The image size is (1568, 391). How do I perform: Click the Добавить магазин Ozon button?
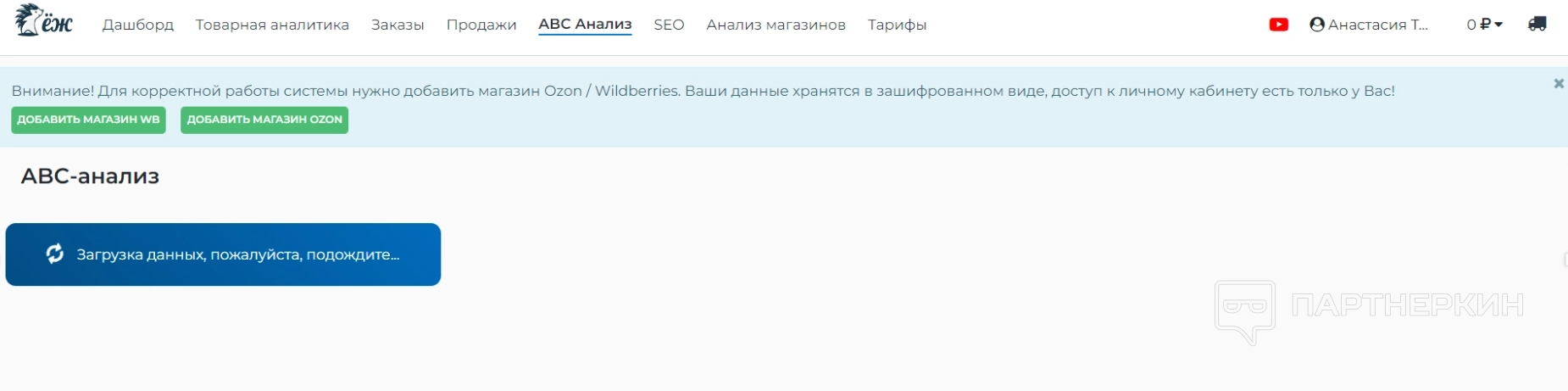click(x=264, y=120)
